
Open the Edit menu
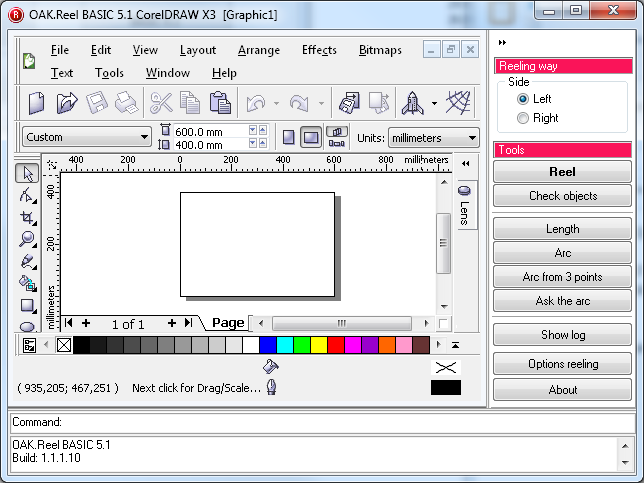(x=101, y=50)
